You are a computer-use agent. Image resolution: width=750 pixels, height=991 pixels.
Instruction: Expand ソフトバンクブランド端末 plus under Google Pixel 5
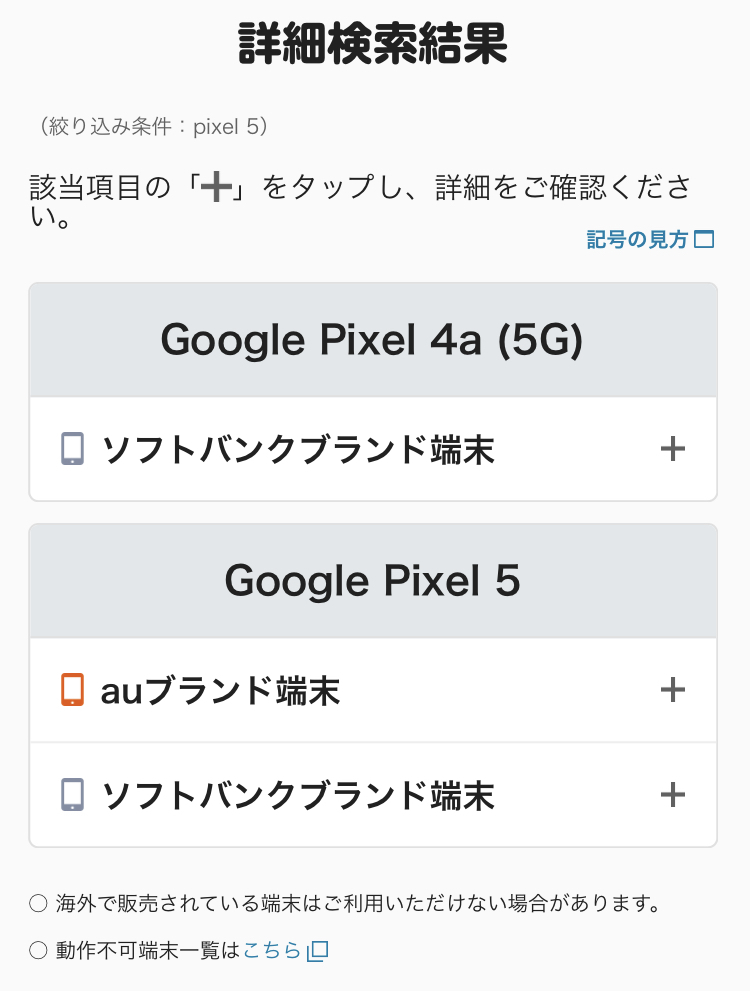tap(673, 795)
